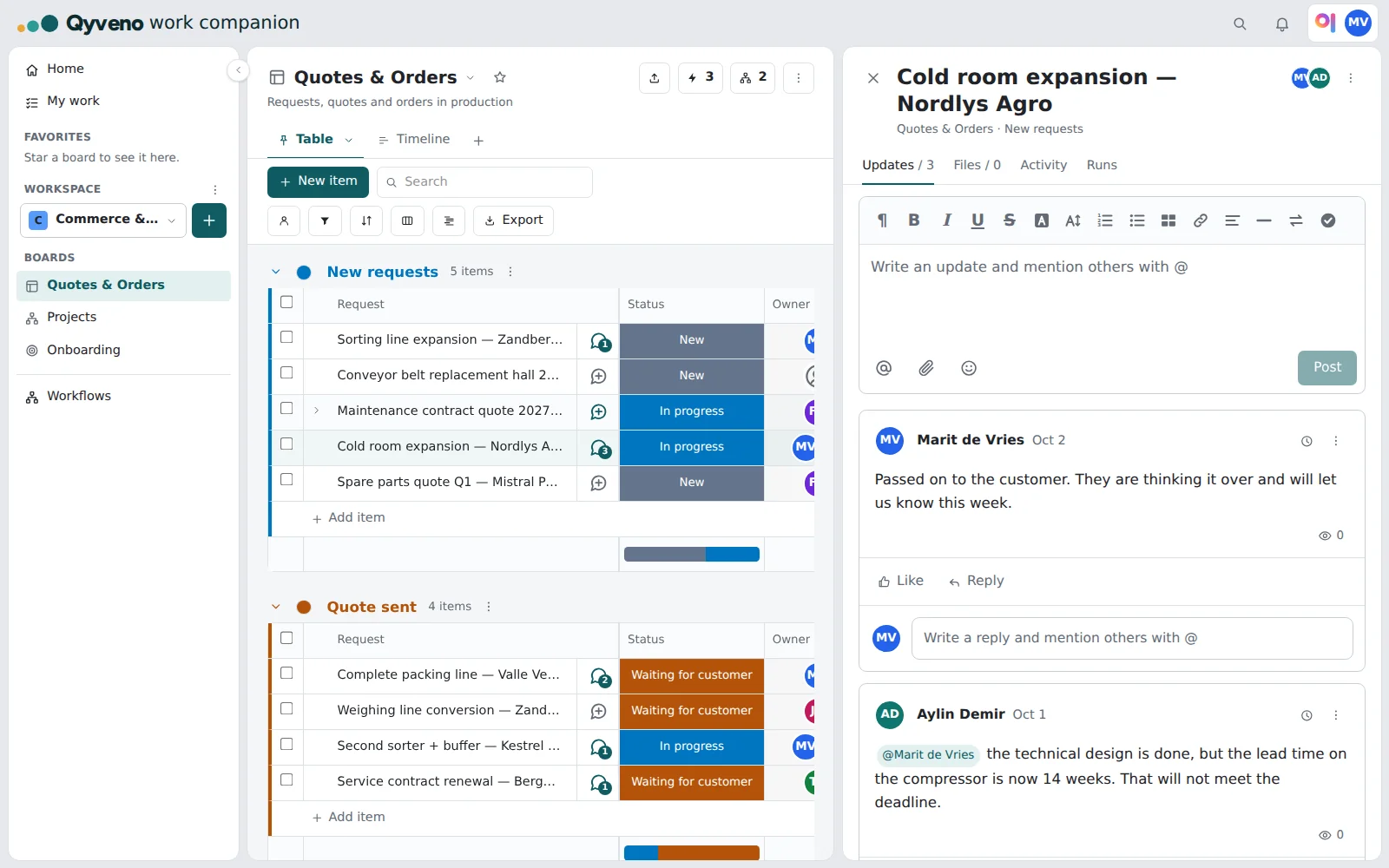This screenshot has width=1389, height=868.
Task: Check the Conveyor belt replacement row
Action: click(x=286, y=373)
